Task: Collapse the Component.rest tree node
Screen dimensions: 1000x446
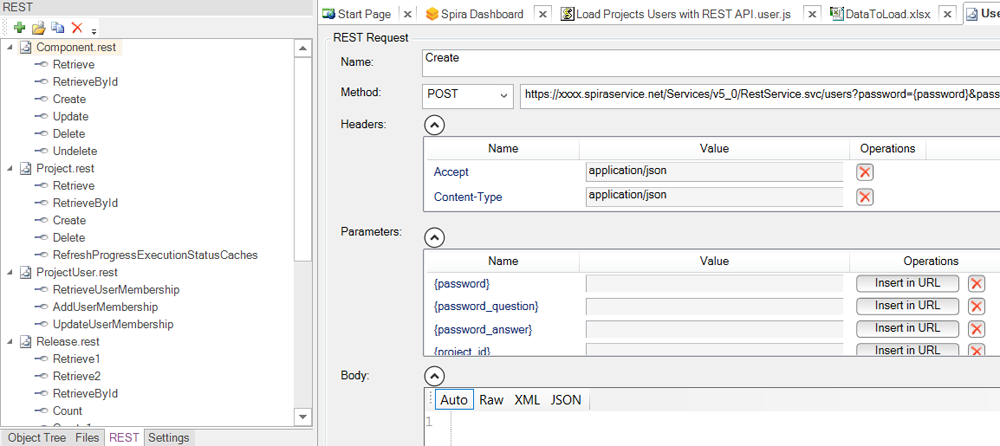Action: click(x=11, y=48)
